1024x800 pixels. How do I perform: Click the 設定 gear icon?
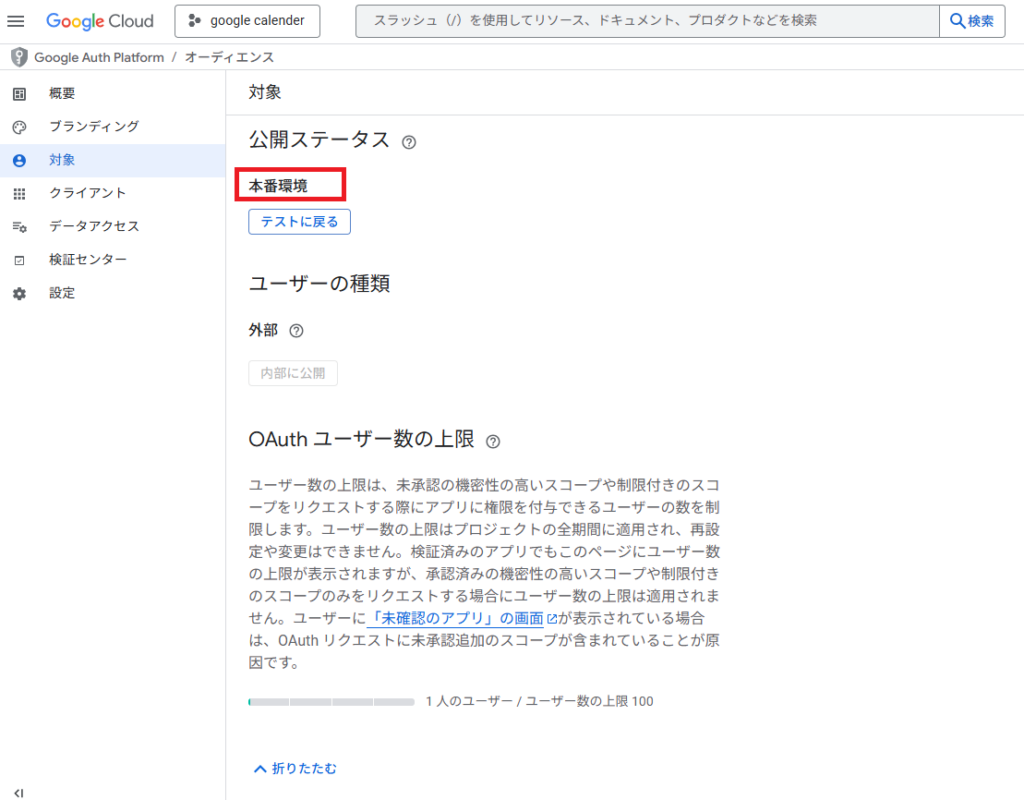click(x=19, y=294)
